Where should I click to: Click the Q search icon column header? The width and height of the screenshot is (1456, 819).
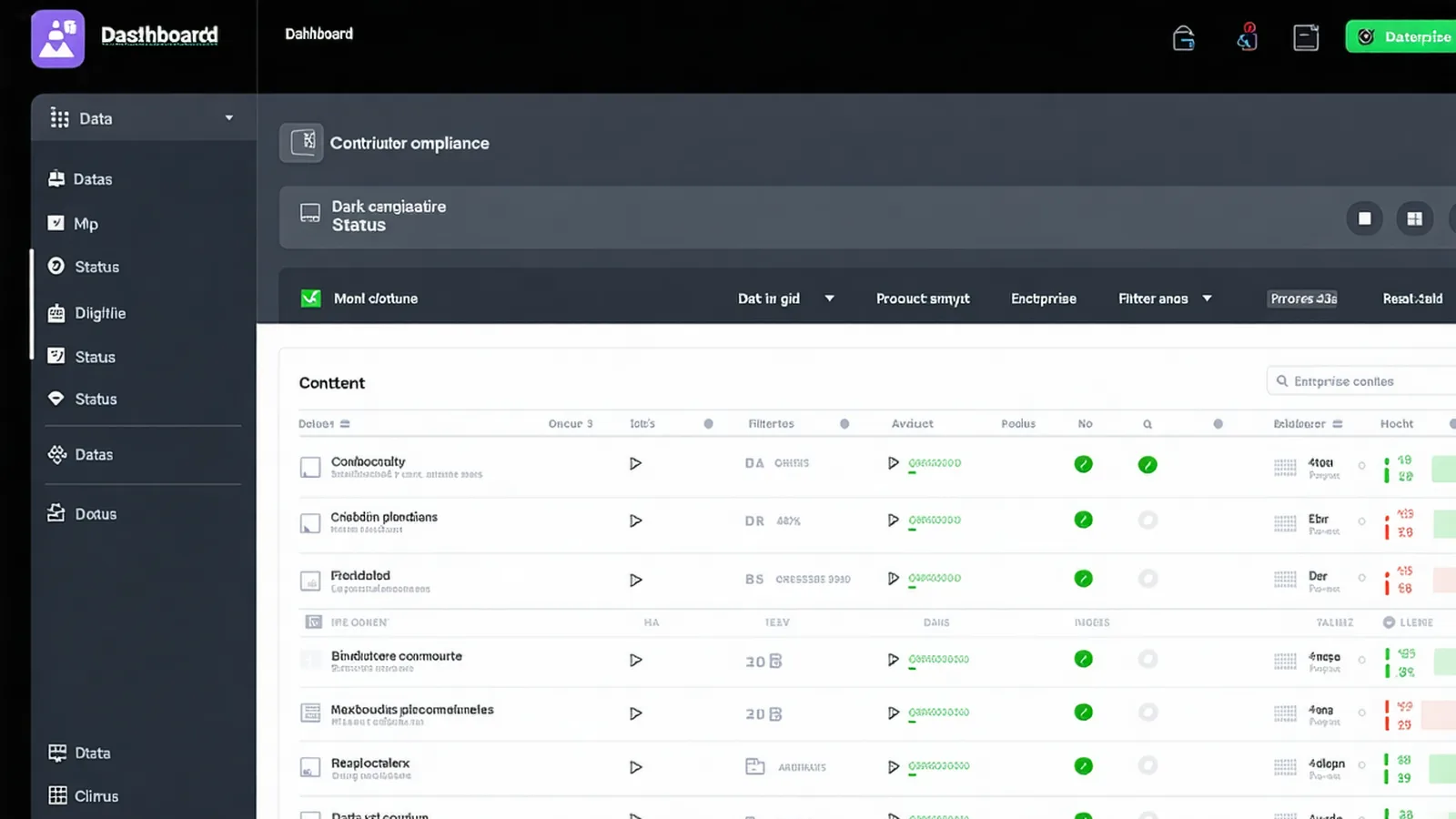[1148, 424]
